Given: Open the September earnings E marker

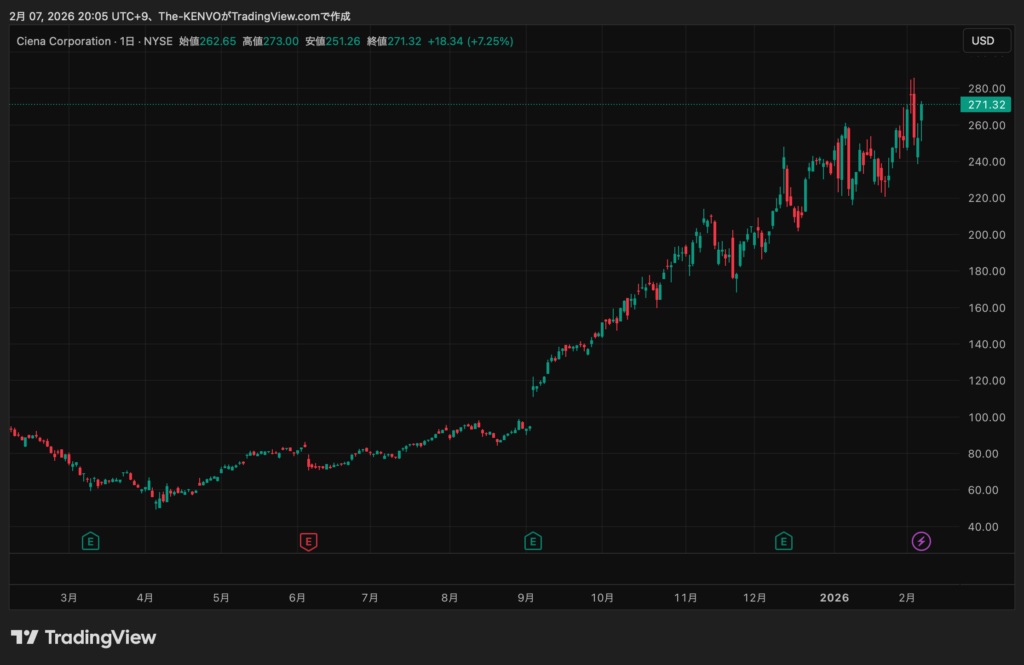Looking at the screenshot, I should click(x=533, y=541).
